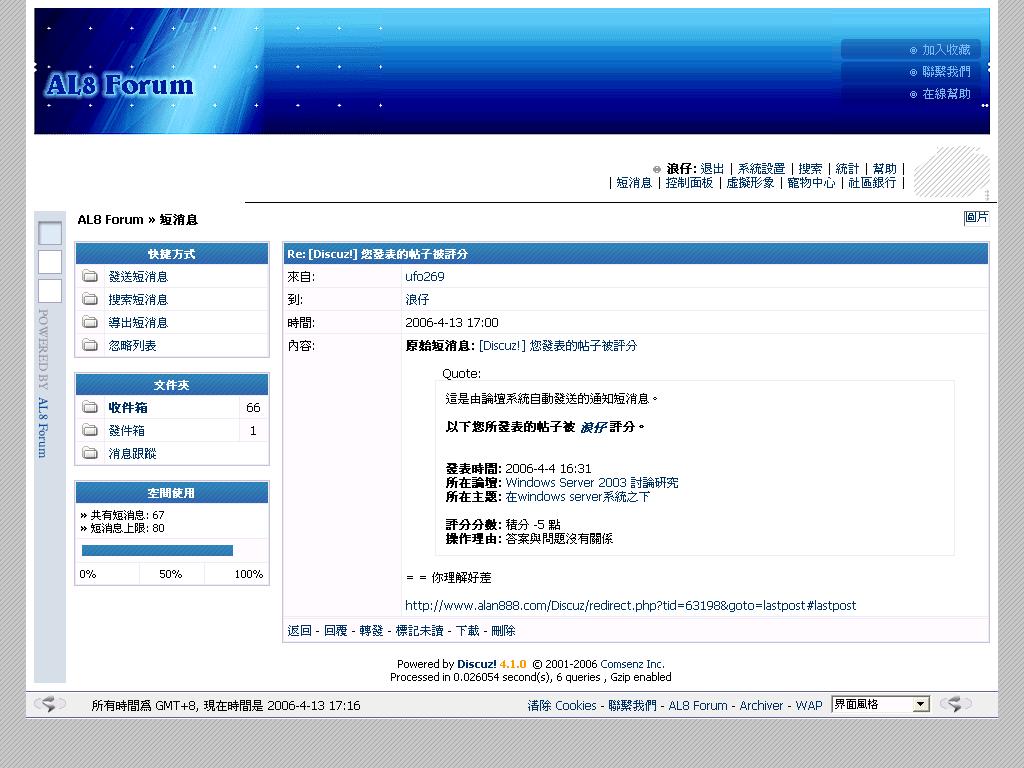Click the folder icon beside 發件箱
The image size is (1024, 768).
coord(90,431)
